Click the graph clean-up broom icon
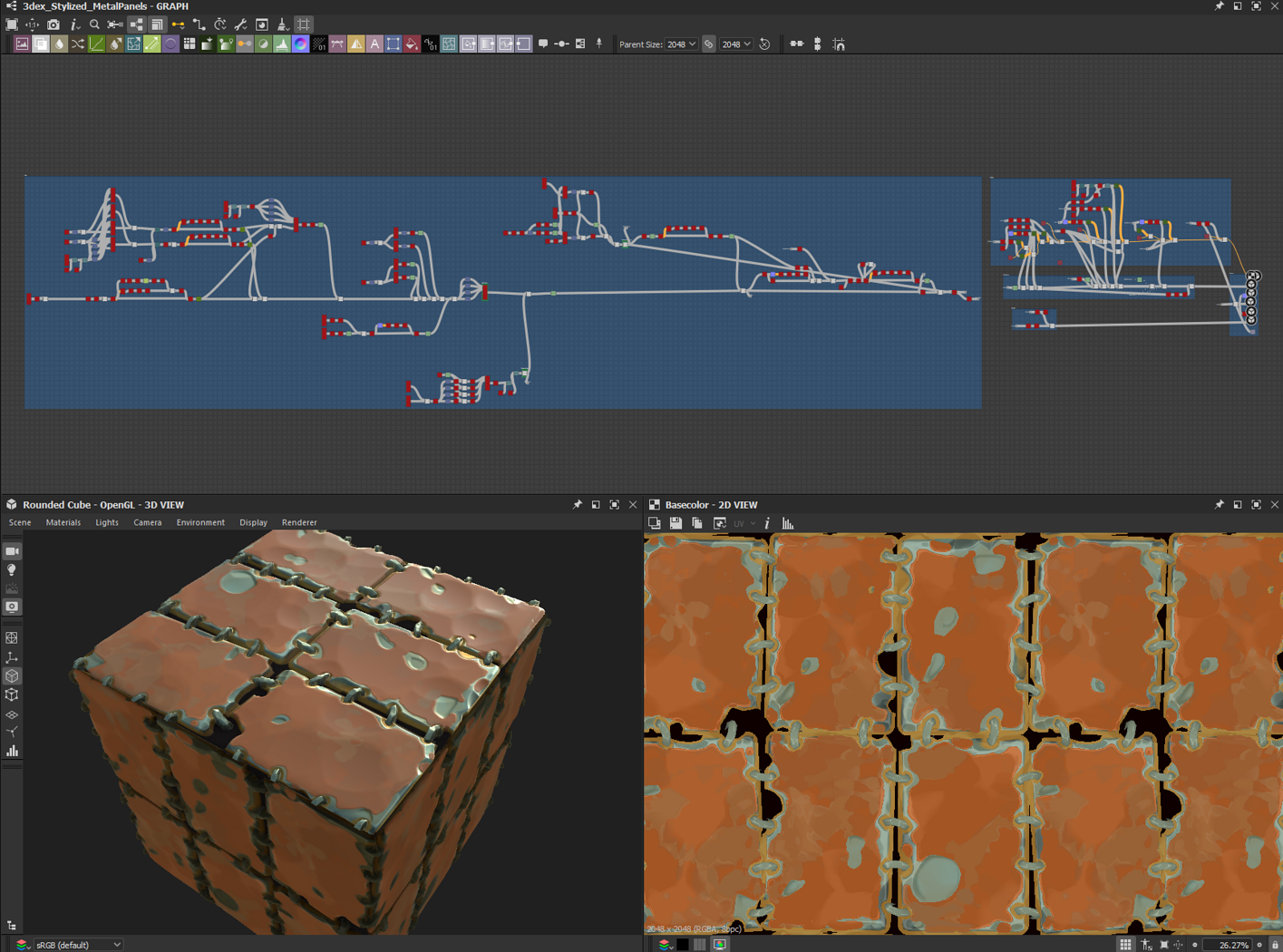Screen dimensions: 1283x952 [x=282, y=24]
